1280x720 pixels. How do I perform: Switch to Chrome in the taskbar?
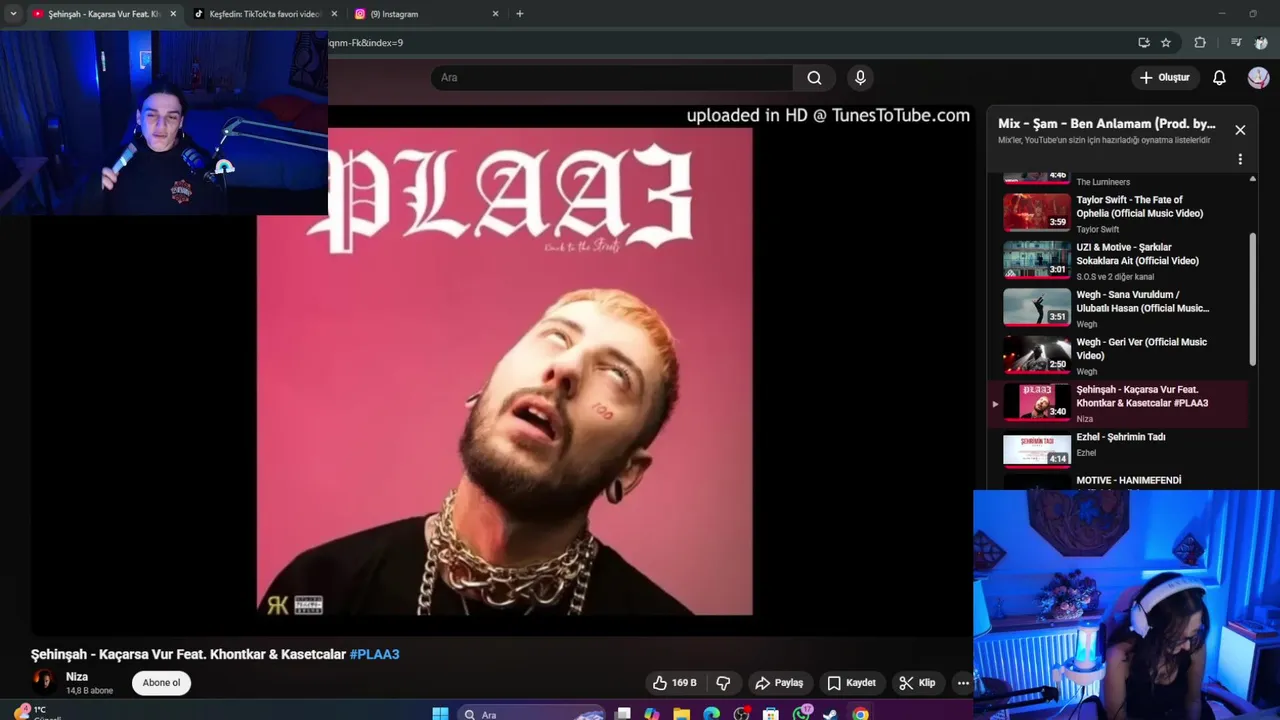[x=860, y=713]
